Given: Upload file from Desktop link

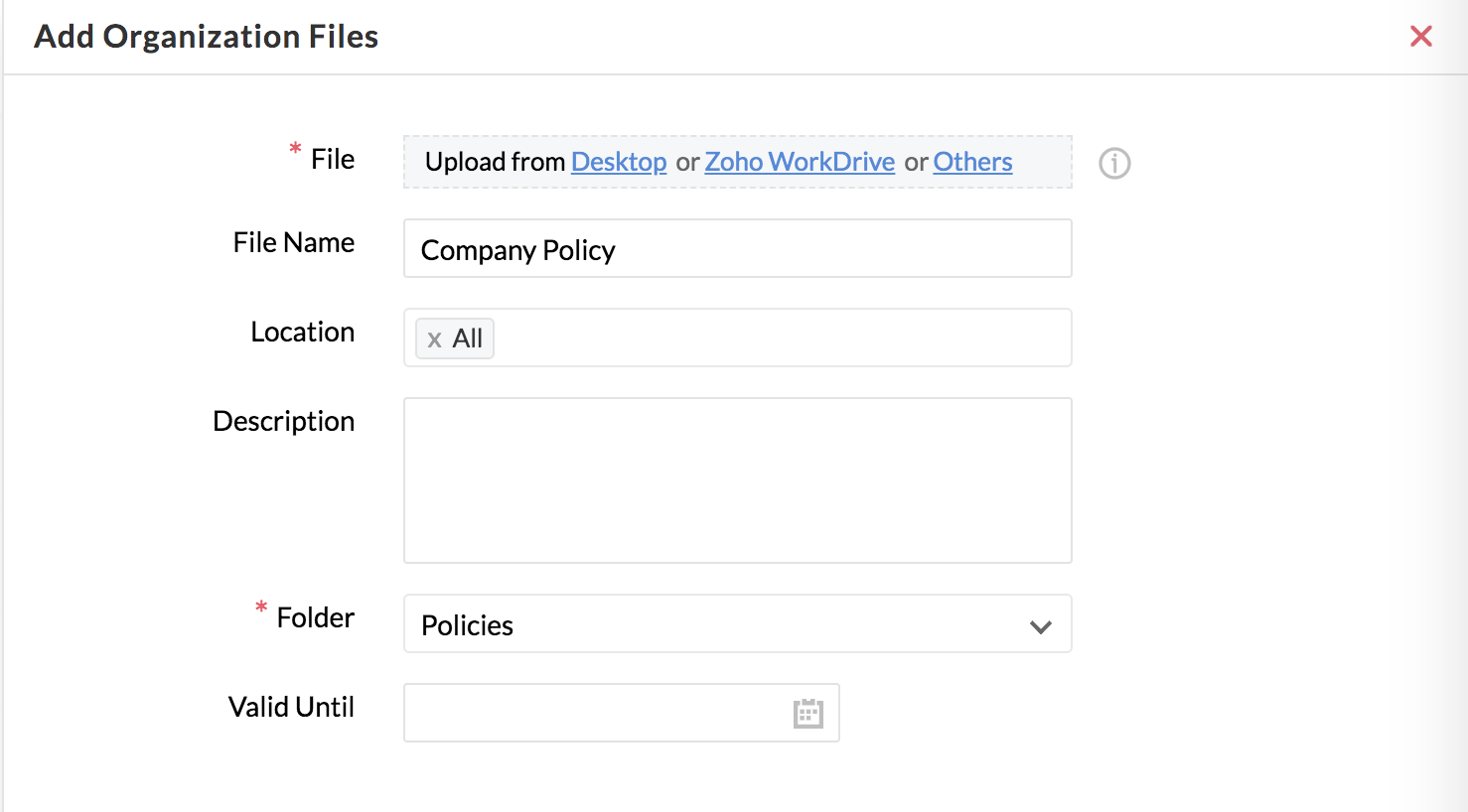Looking at the screenshot, I should 619,162.
